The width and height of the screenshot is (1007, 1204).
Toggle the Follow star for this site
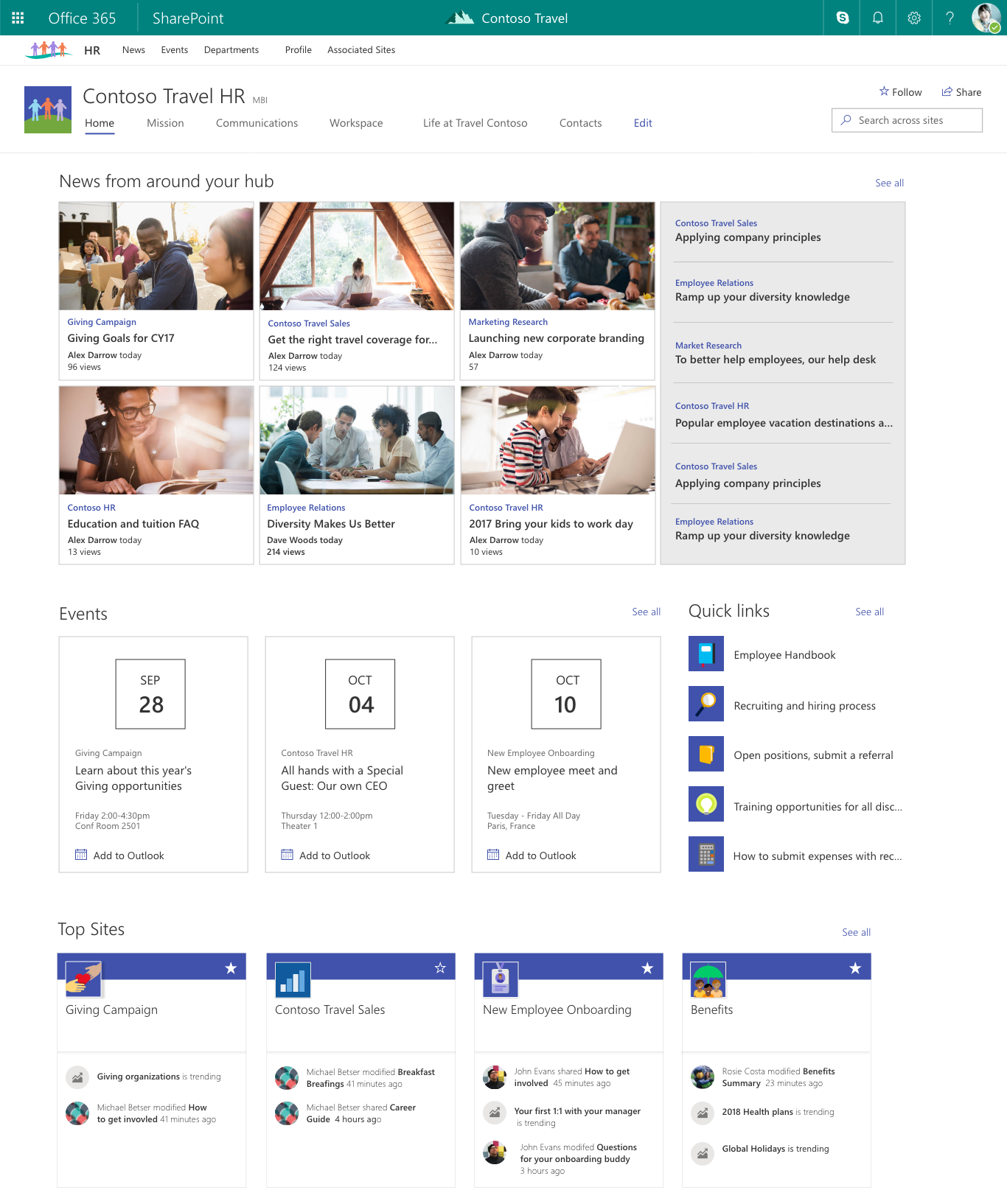coord(884,91)
